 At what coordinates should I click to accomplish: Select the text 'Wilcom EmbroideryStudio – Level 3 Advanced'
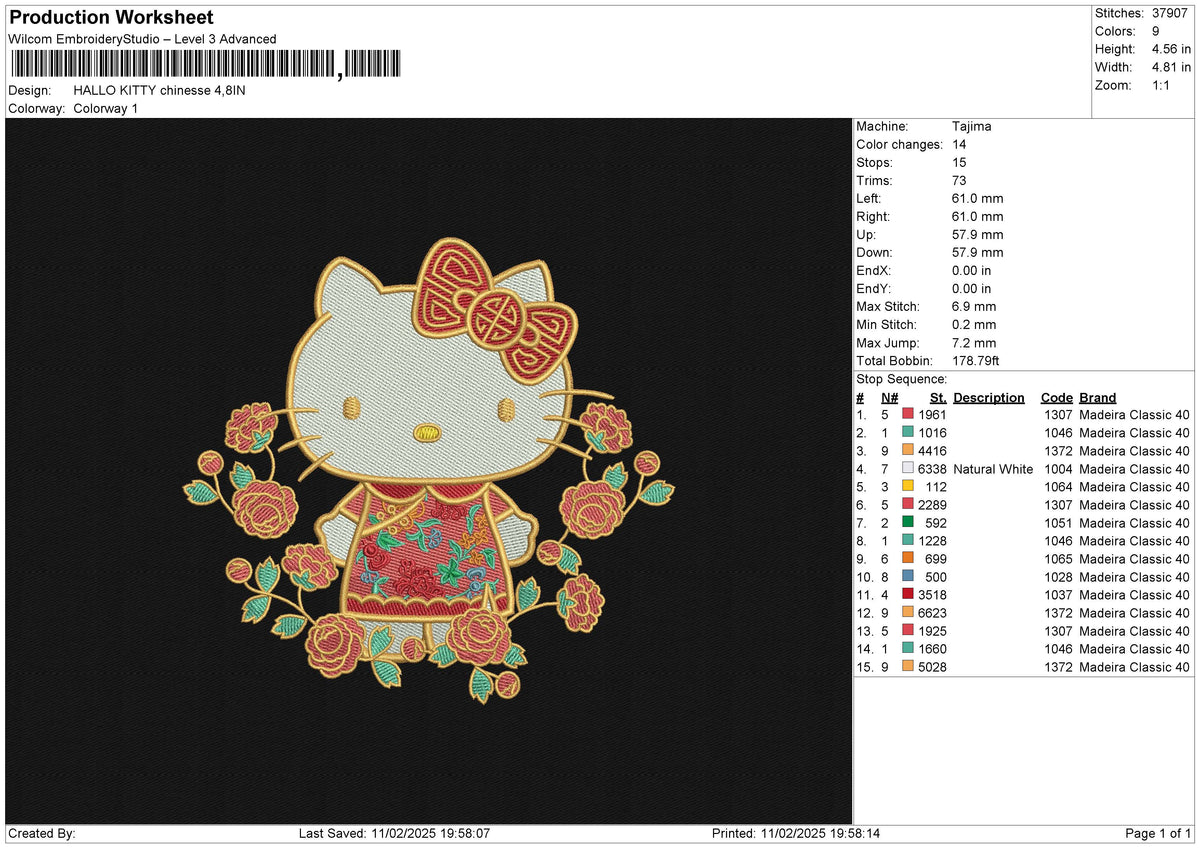142,39
